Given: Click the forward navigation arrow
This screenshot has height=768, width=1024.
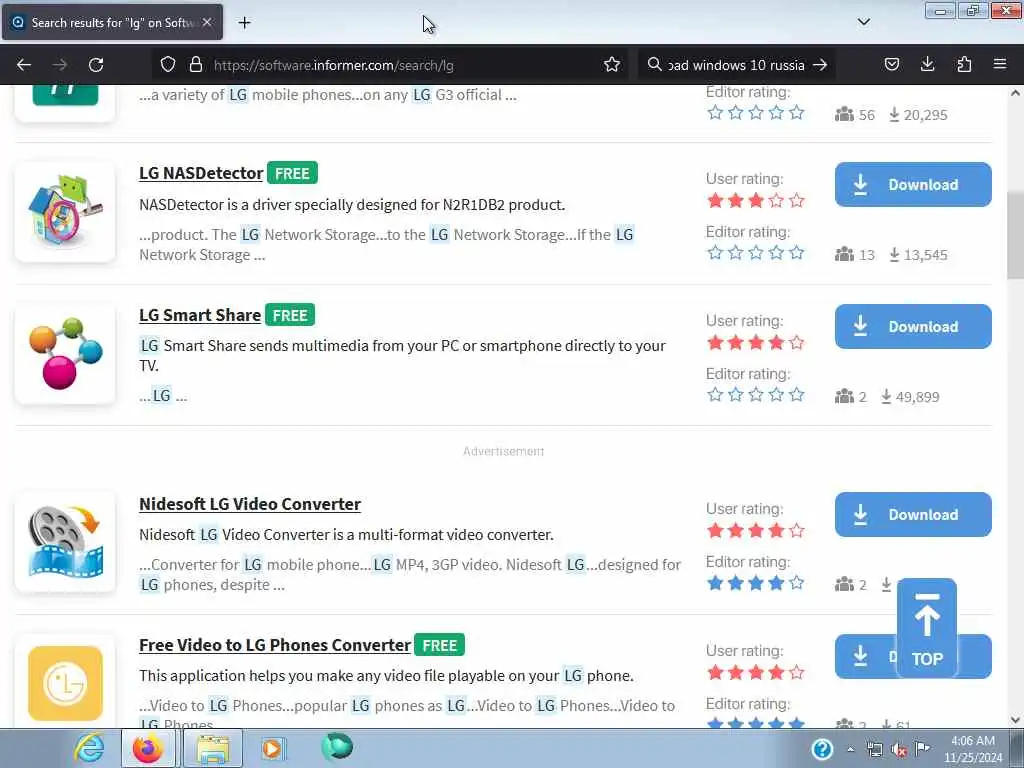Looking at the screenshot, I should [x=59, y=65].
